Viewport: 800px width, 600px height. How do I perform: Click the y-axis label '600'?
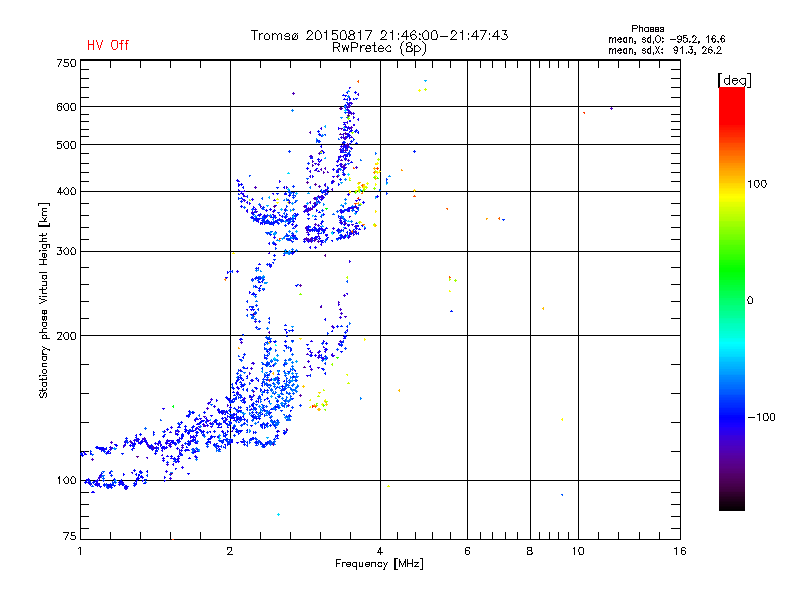[x=66, y=107]
